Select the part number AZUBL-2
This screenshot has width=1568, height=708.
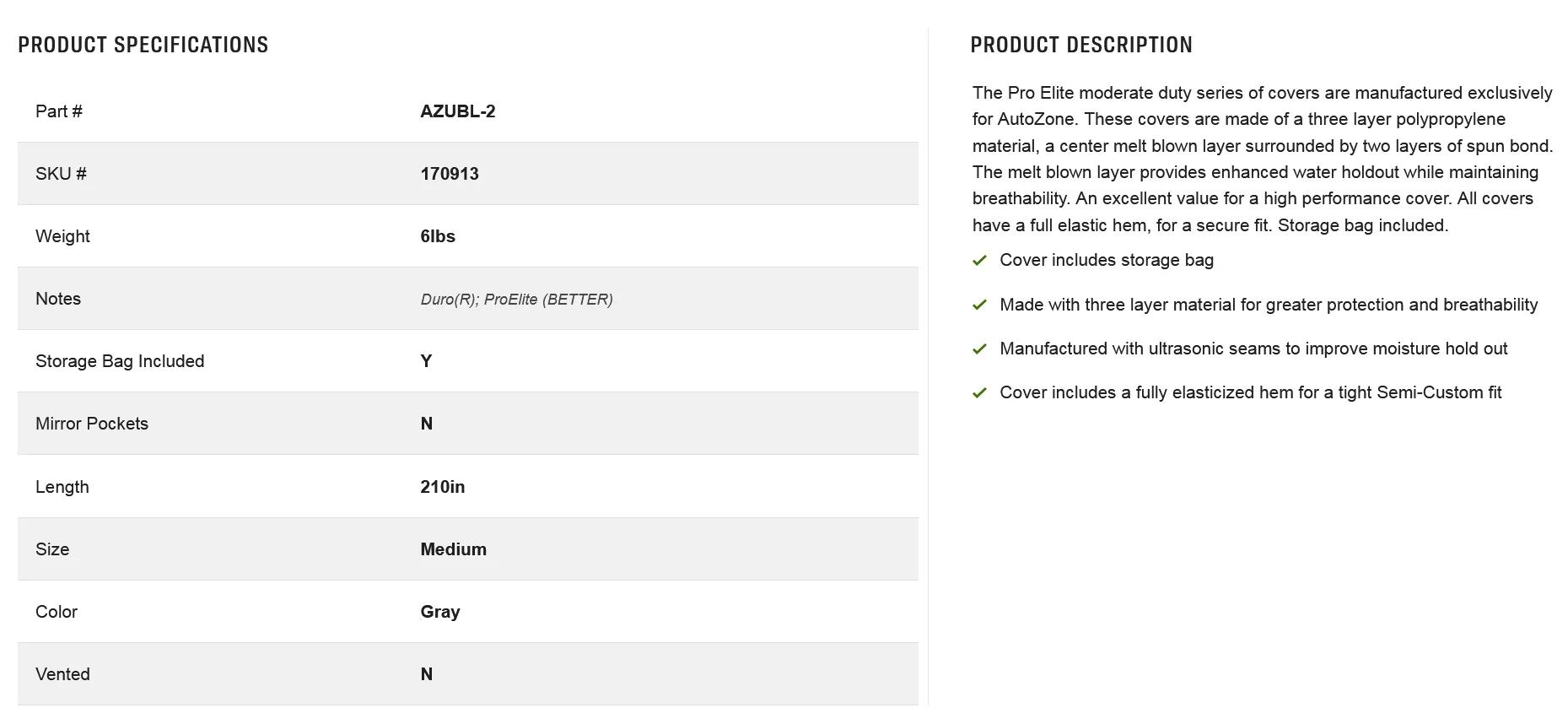coord(458,111)
